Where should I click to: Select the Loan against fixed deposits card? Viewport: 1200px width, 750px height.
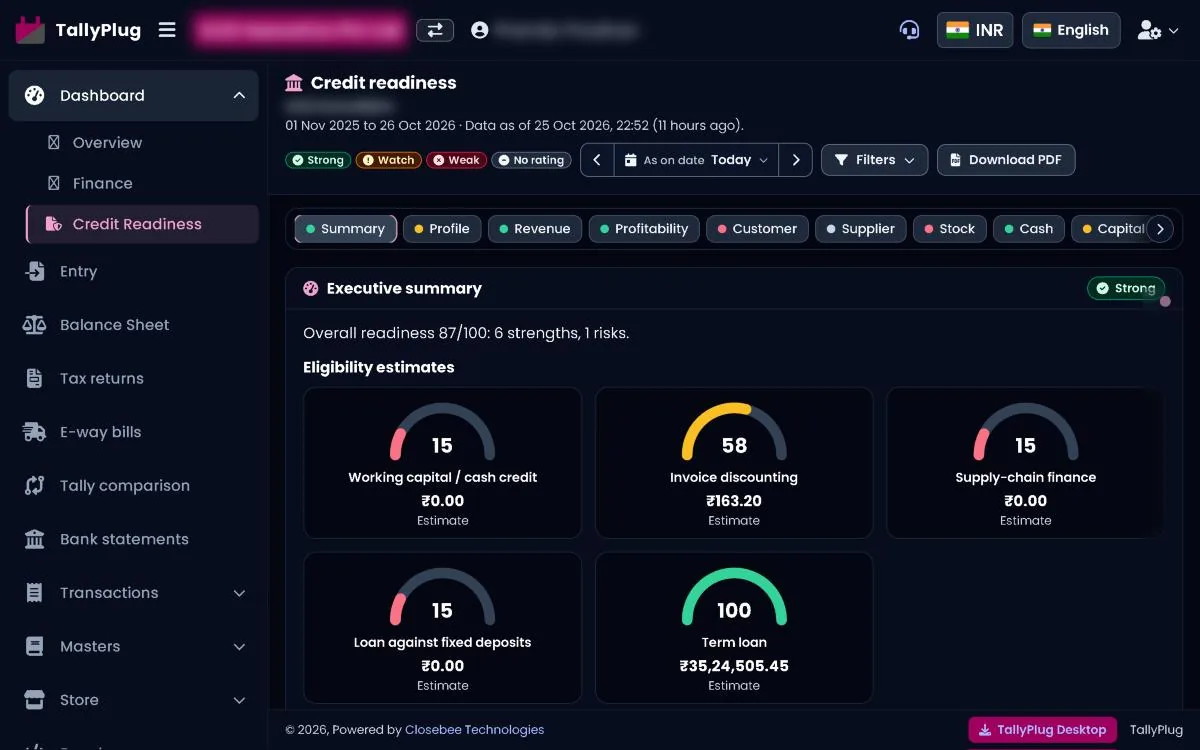[443, 628]
